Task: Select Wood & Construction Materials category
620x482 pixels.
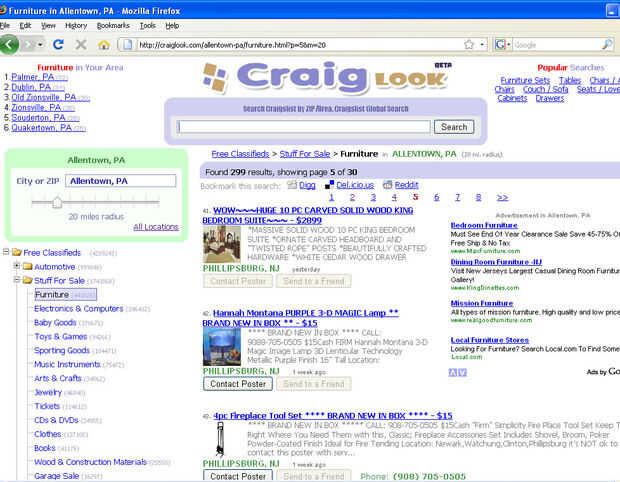Action: [x=91, y=462]
